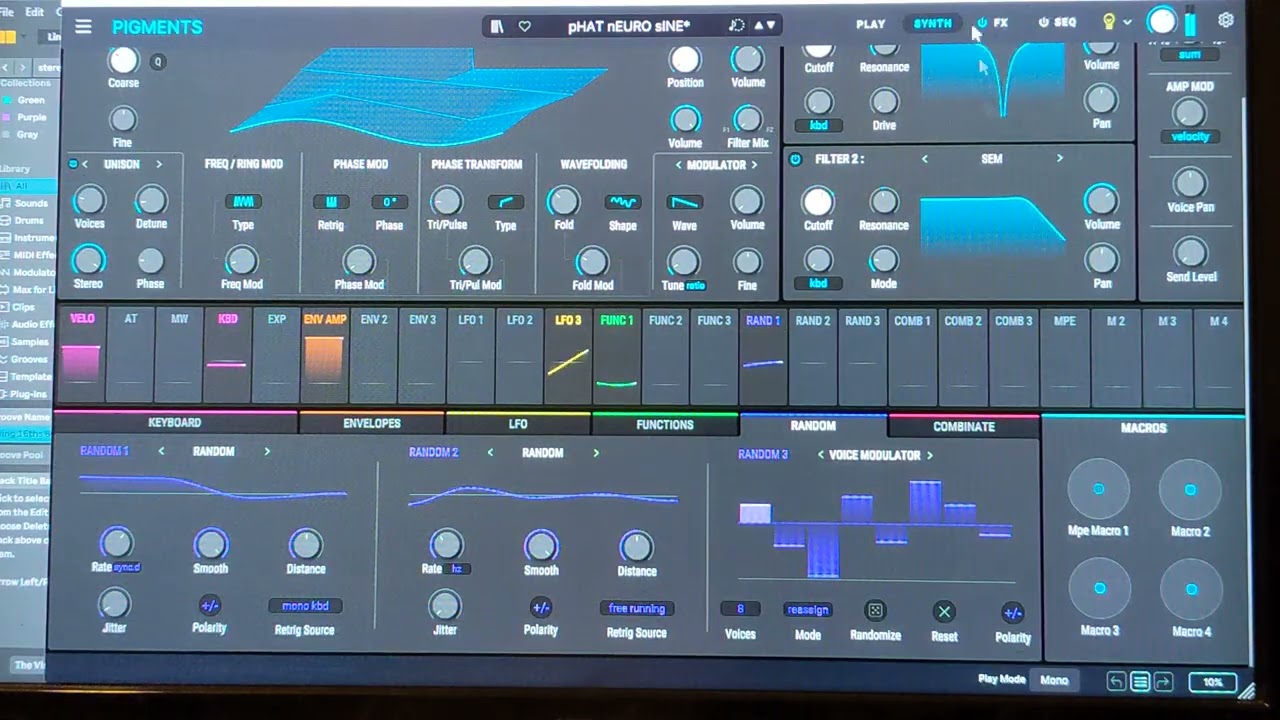Toggle kbd tracking under Filter 2 cutoff
1280x720 pixels.
pyautogui.click(x=818, y=284)
